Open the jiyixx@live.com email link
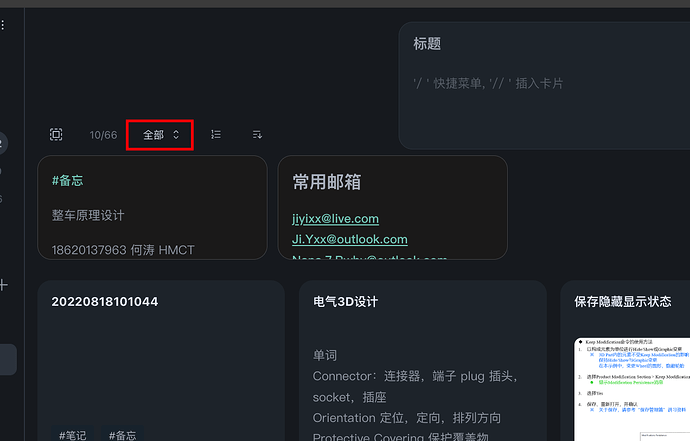Image resolution: width=690 pixels, height=441 pixels. (x=335, y=218)
